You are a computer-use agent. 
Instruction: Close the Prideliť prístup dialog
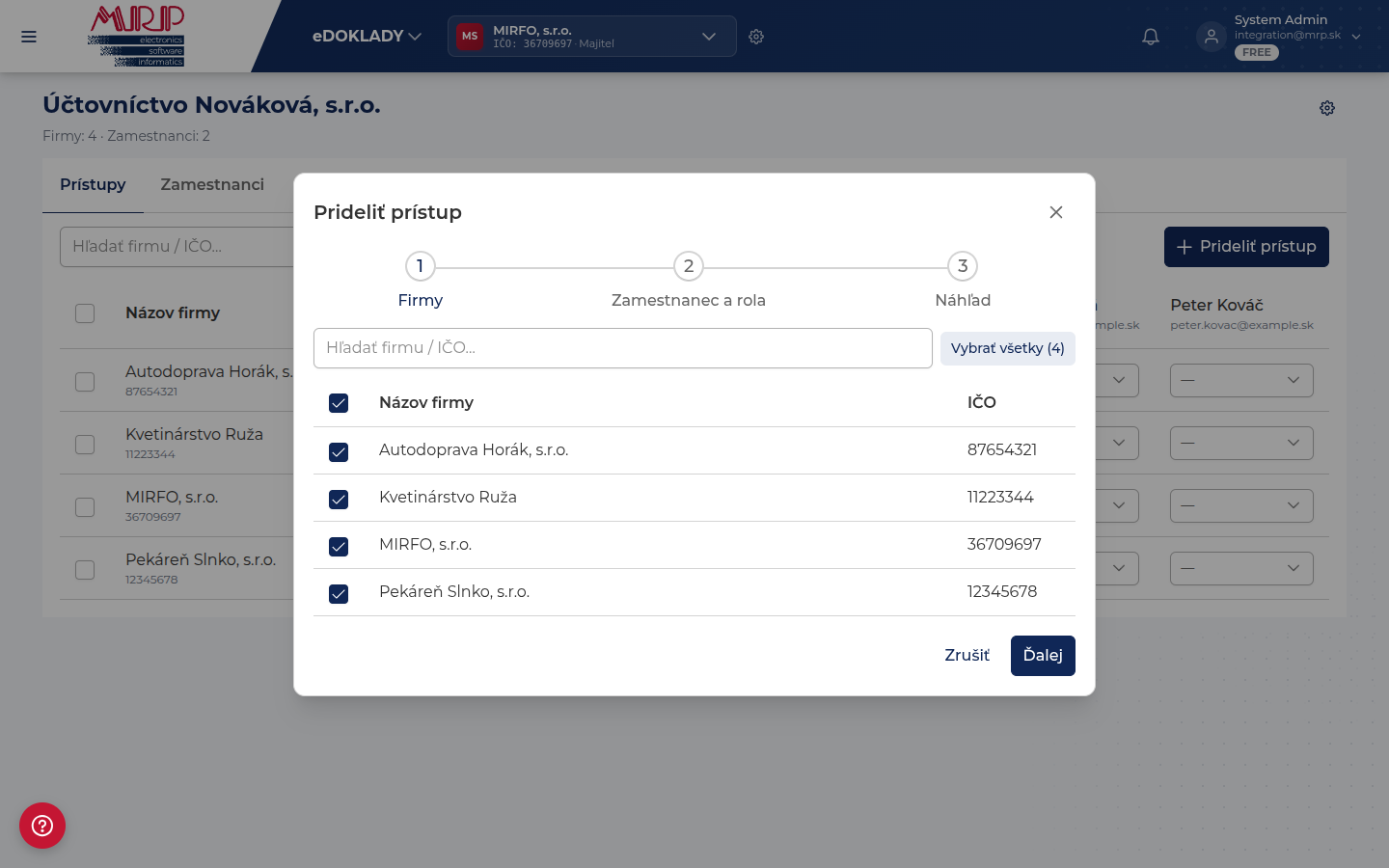click(x=1056, y=212)
